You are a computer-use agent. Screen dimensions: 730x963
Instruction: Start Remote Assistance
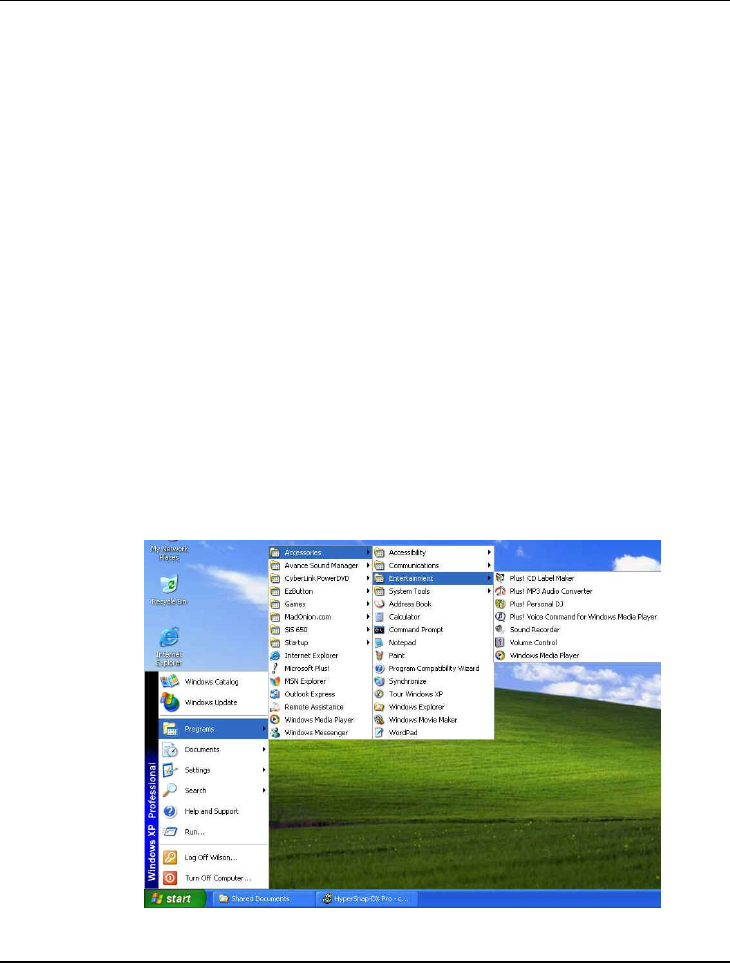click(320, 707)
